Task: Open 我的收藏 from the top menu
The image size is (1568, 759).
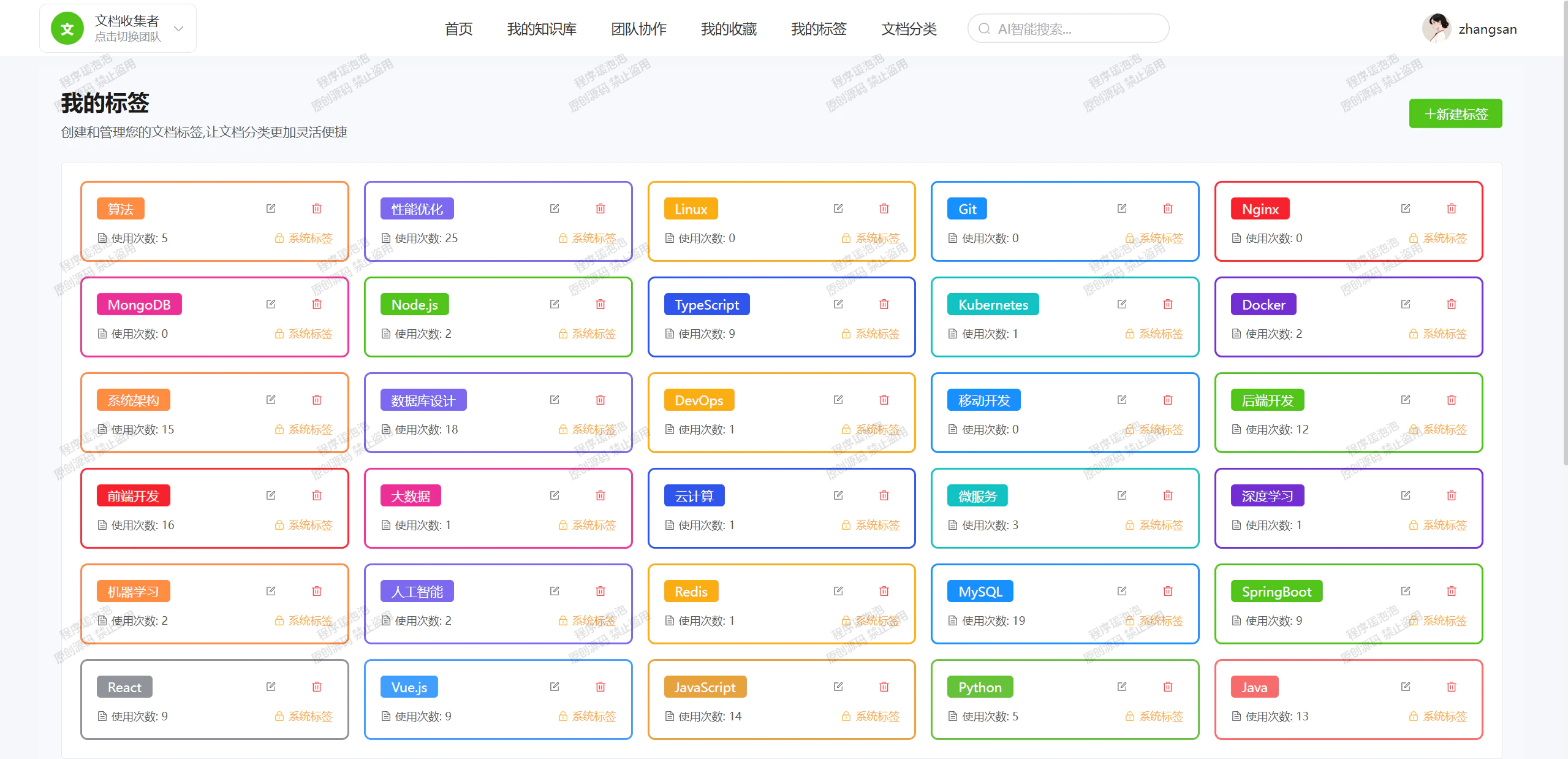Action: click(x=729, y=29)
